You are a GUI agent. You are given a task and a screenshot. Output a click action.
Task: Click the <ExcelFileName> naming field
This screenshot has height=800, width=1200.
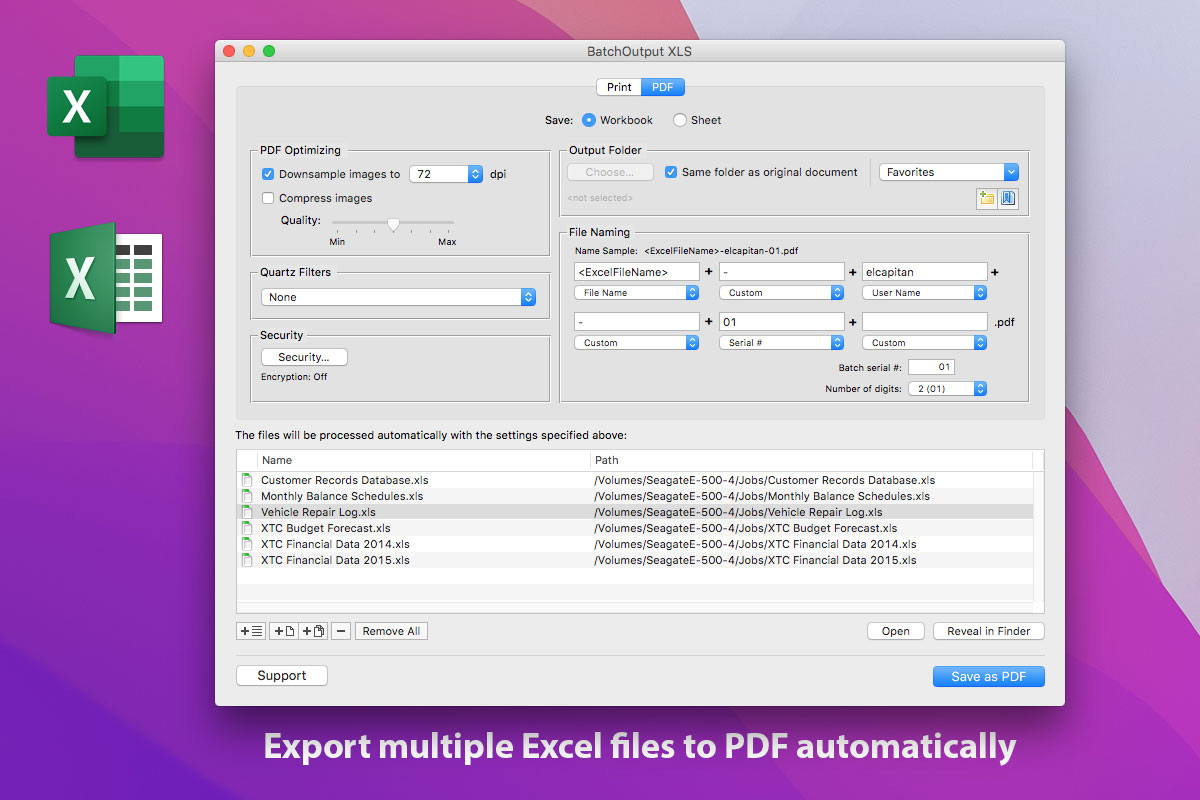pyautogui.click(x=637, y=271)
